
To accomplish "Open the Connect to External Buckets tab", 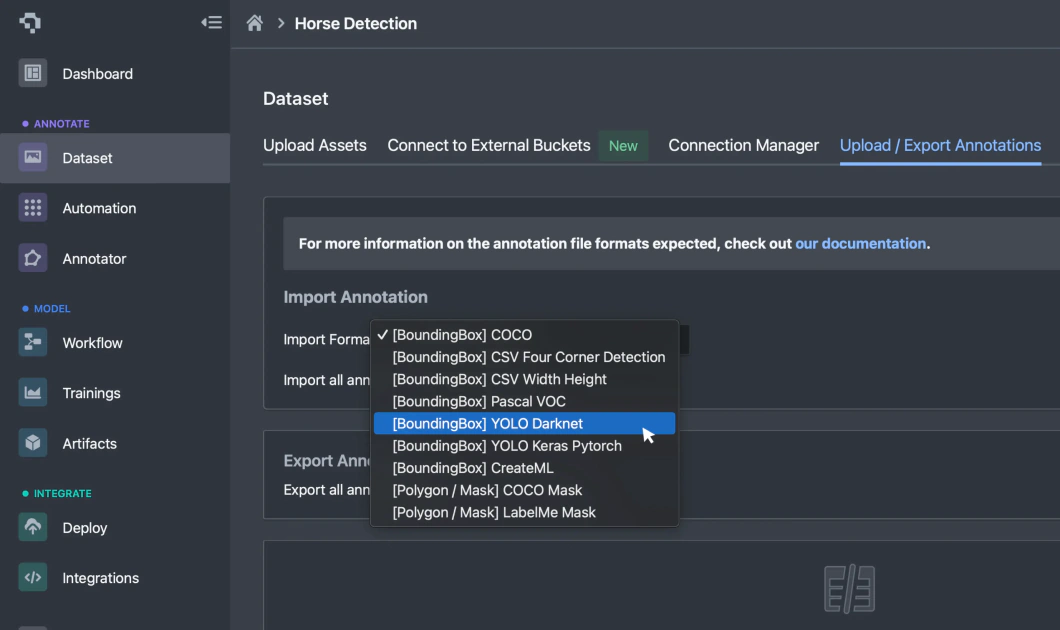I will (489, 145).
